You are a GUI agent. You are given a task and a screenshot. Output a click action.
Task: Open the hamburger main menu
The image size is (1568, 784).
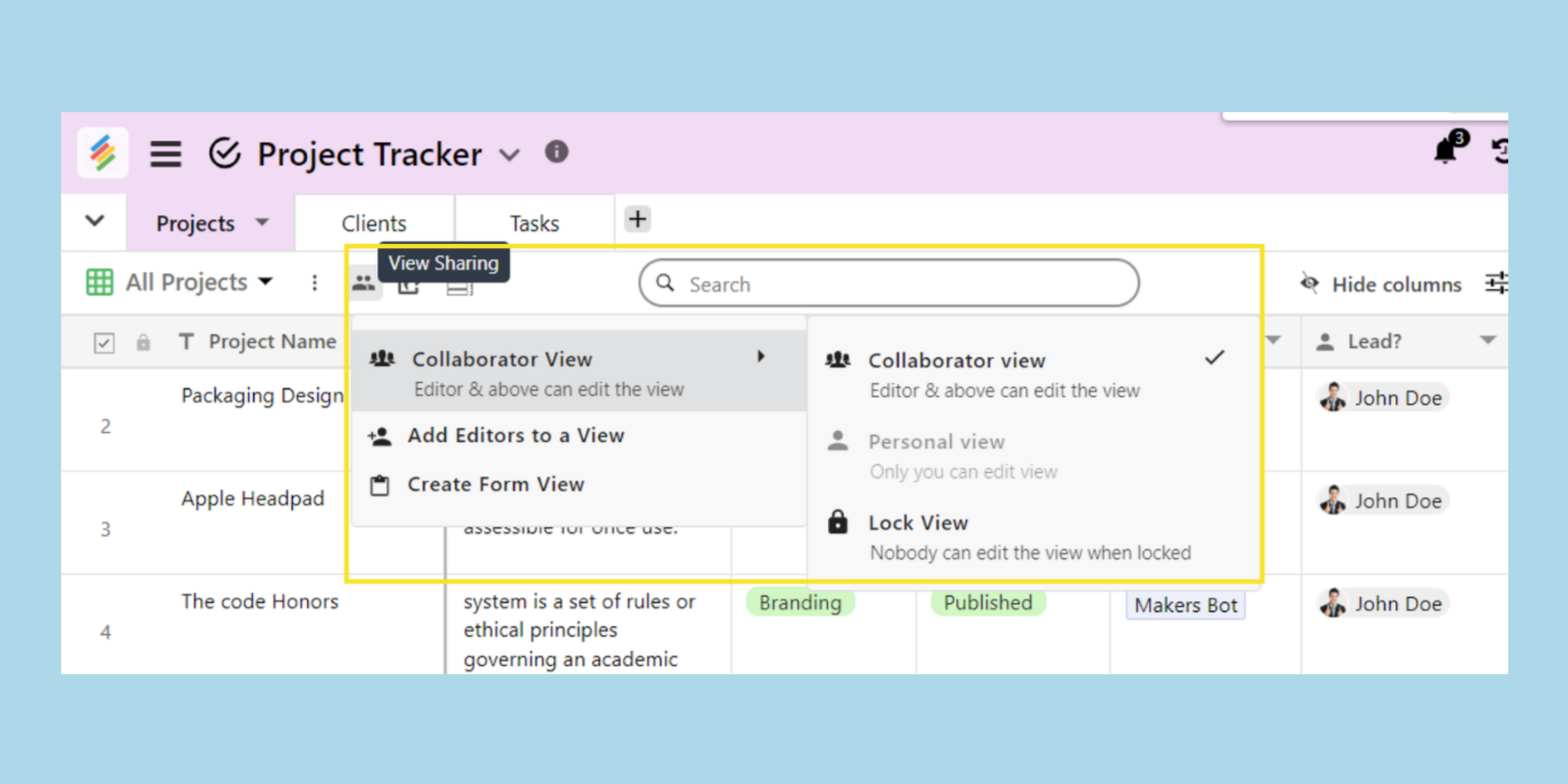tap(165, 154)
